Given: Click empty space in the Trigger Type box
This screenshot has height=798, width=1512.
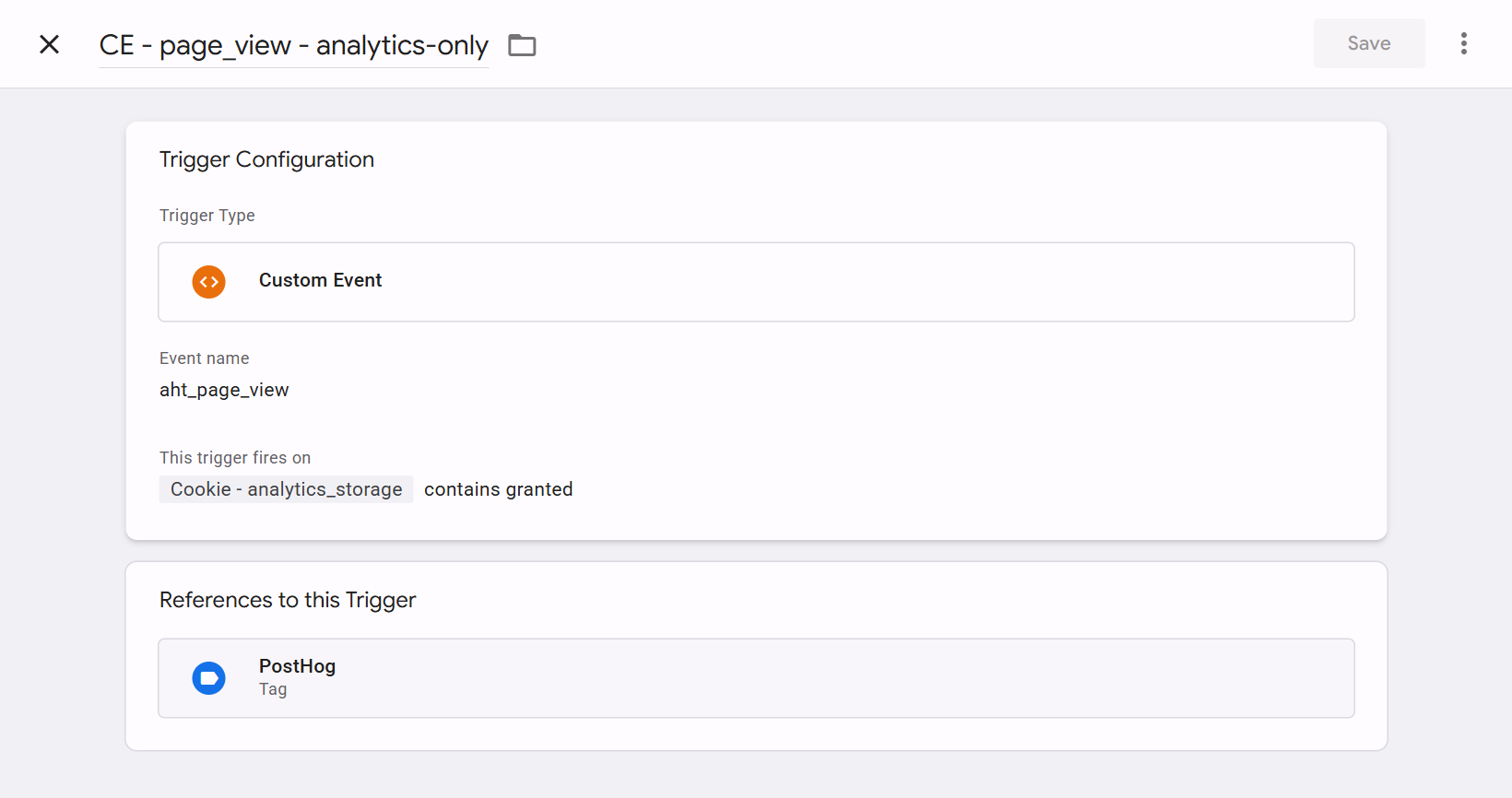Looking at the screenshot, I should (x=830, y=282).
